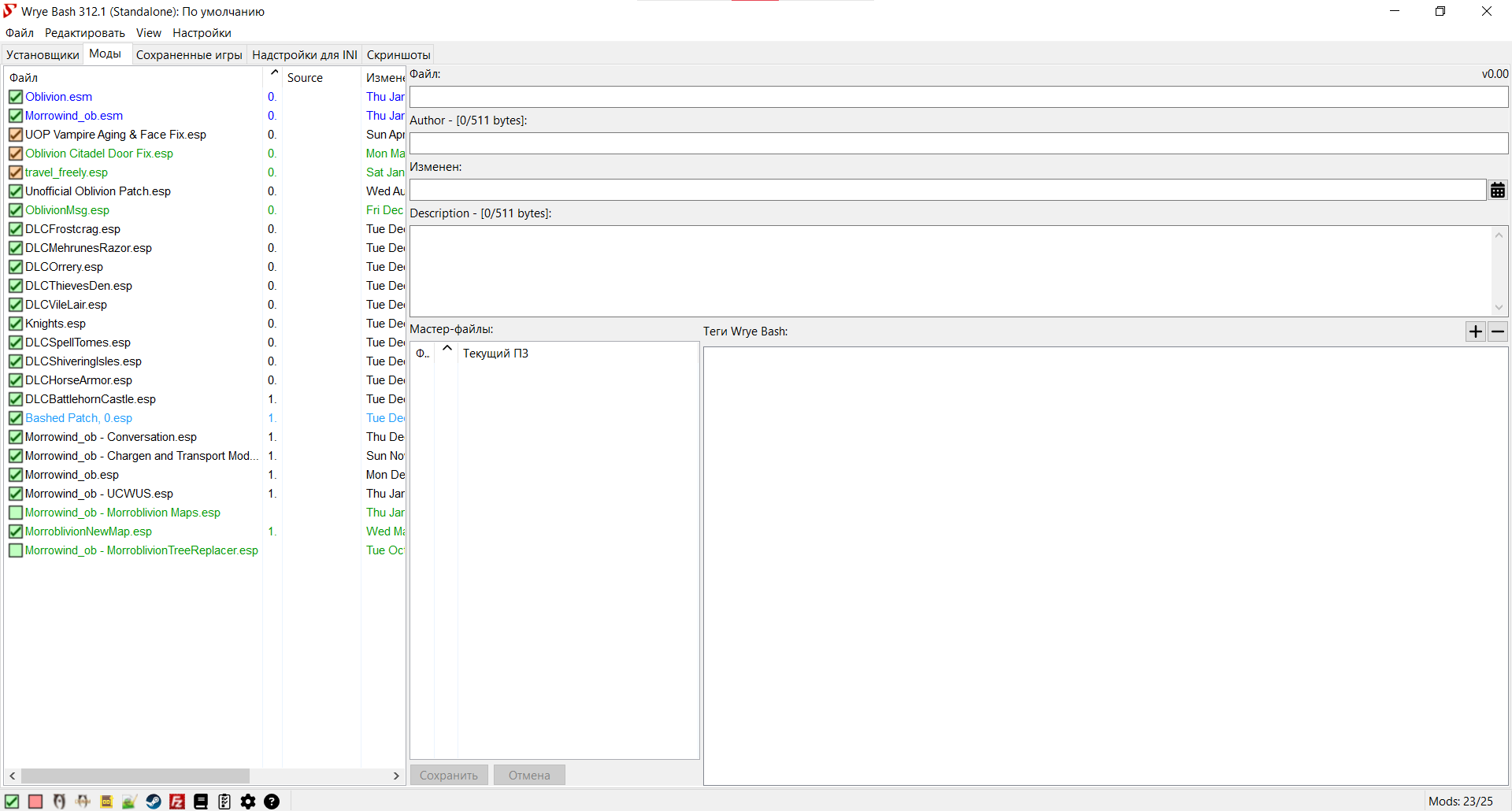Open the image editor icon in status bar
1512x811 pixels.
[130, 802]
